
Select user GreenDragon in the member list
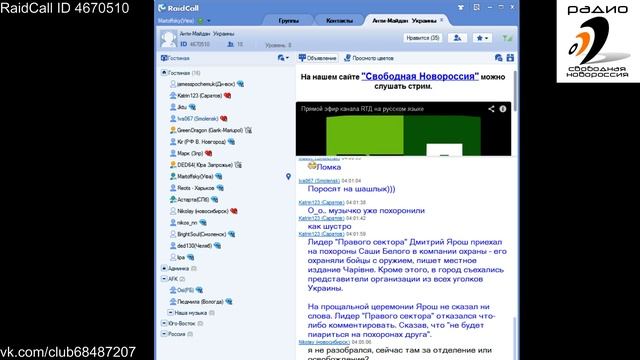point(209,130)
